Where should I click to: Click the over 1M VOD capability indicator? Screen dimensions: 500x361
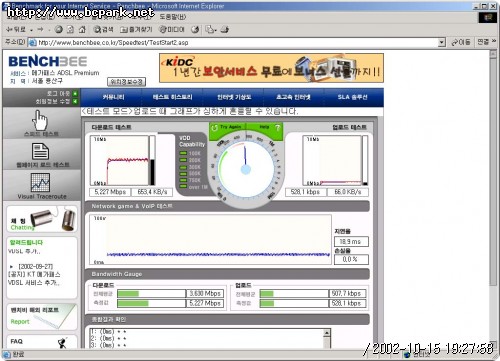(193, 187)
